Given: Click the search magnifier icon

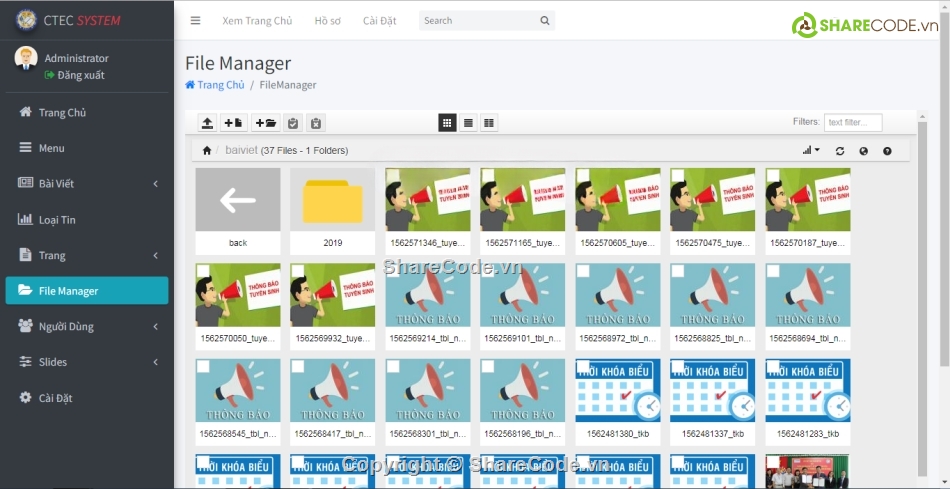Looking at the screenshot, I should pos(545,21).
